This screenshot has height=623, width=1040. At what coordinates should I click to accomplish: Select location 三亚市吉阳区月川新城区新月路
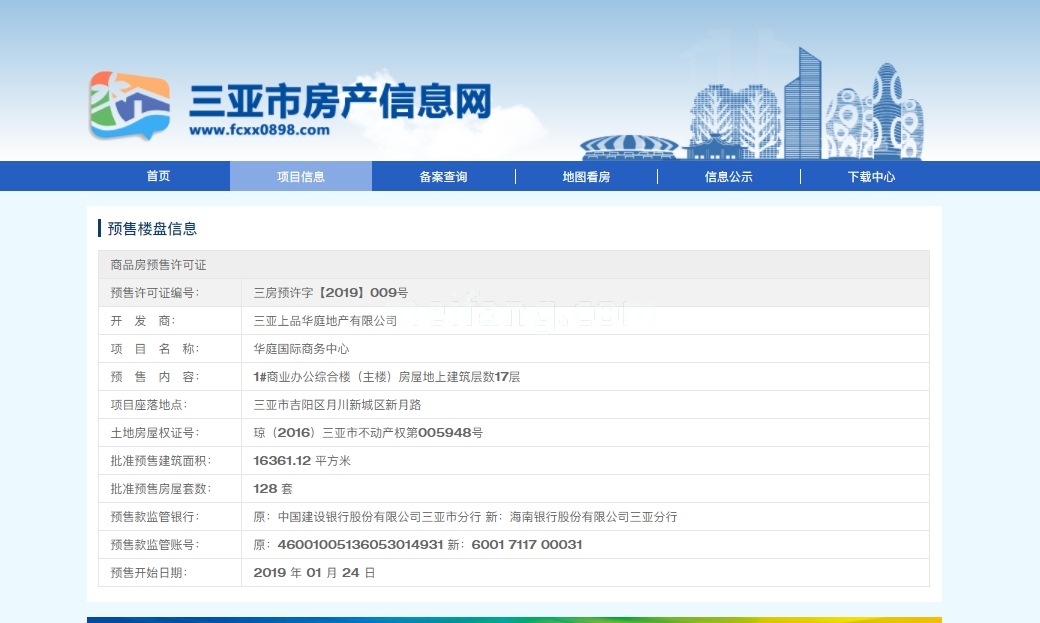337,405
